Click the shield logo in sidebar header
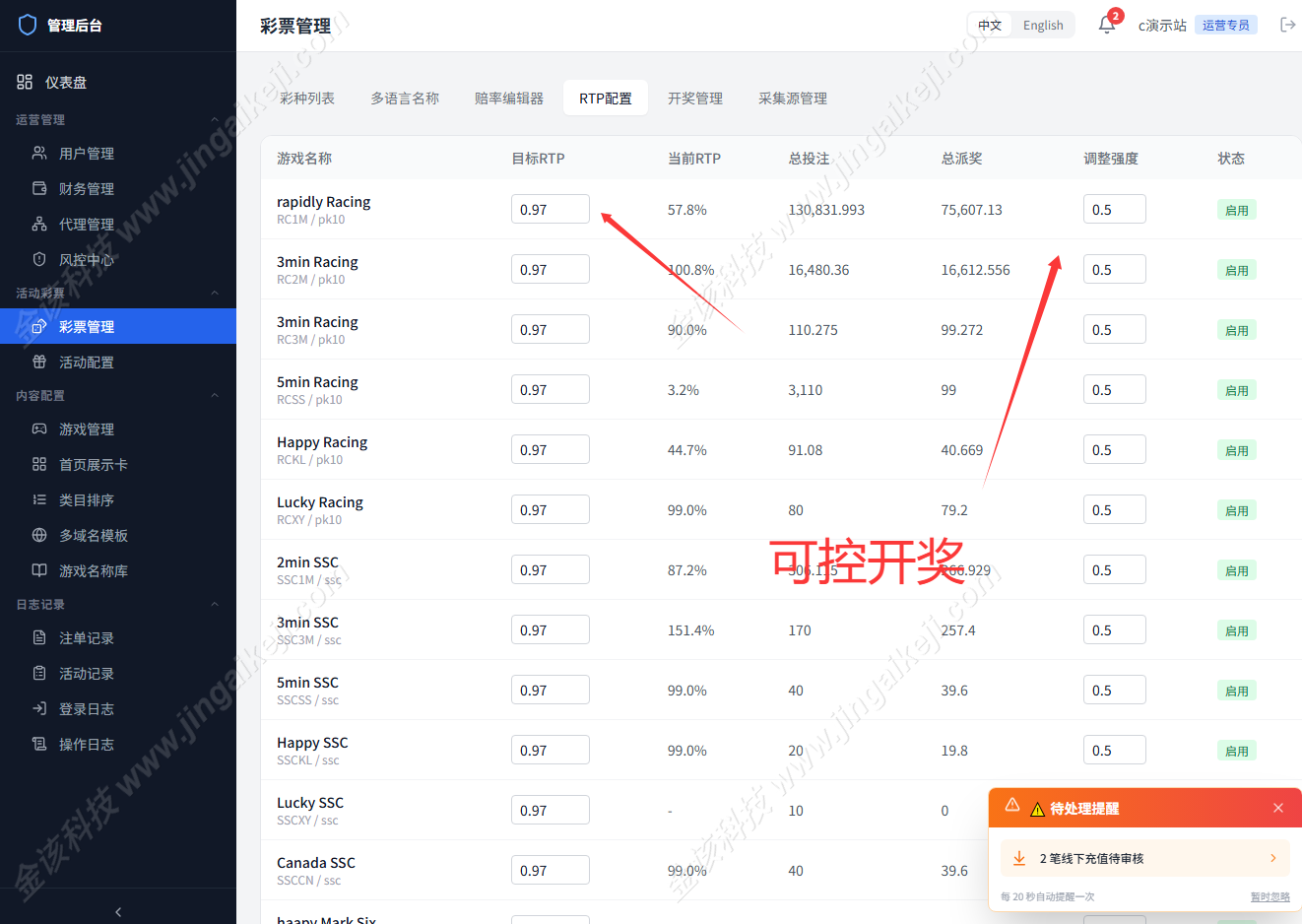The height and width of the screenshot is (924, 1302). (x=28, y=25)
